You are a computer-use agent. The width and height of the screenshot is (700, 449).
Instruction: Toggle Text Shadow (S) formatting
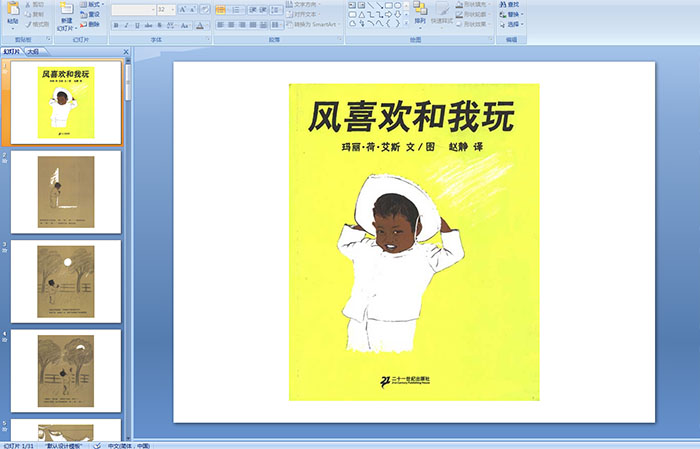click(x=159, y=25)
